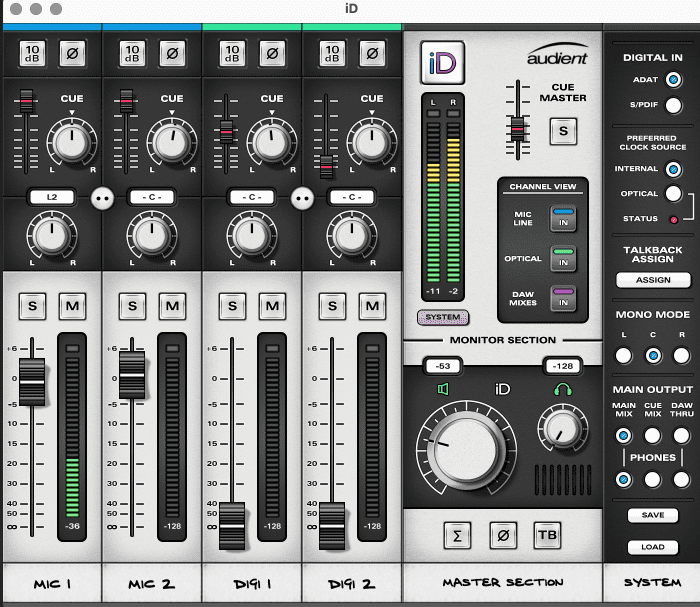Mute the Digi 2 channel
The image size is (700, 607).
(372, 306)
